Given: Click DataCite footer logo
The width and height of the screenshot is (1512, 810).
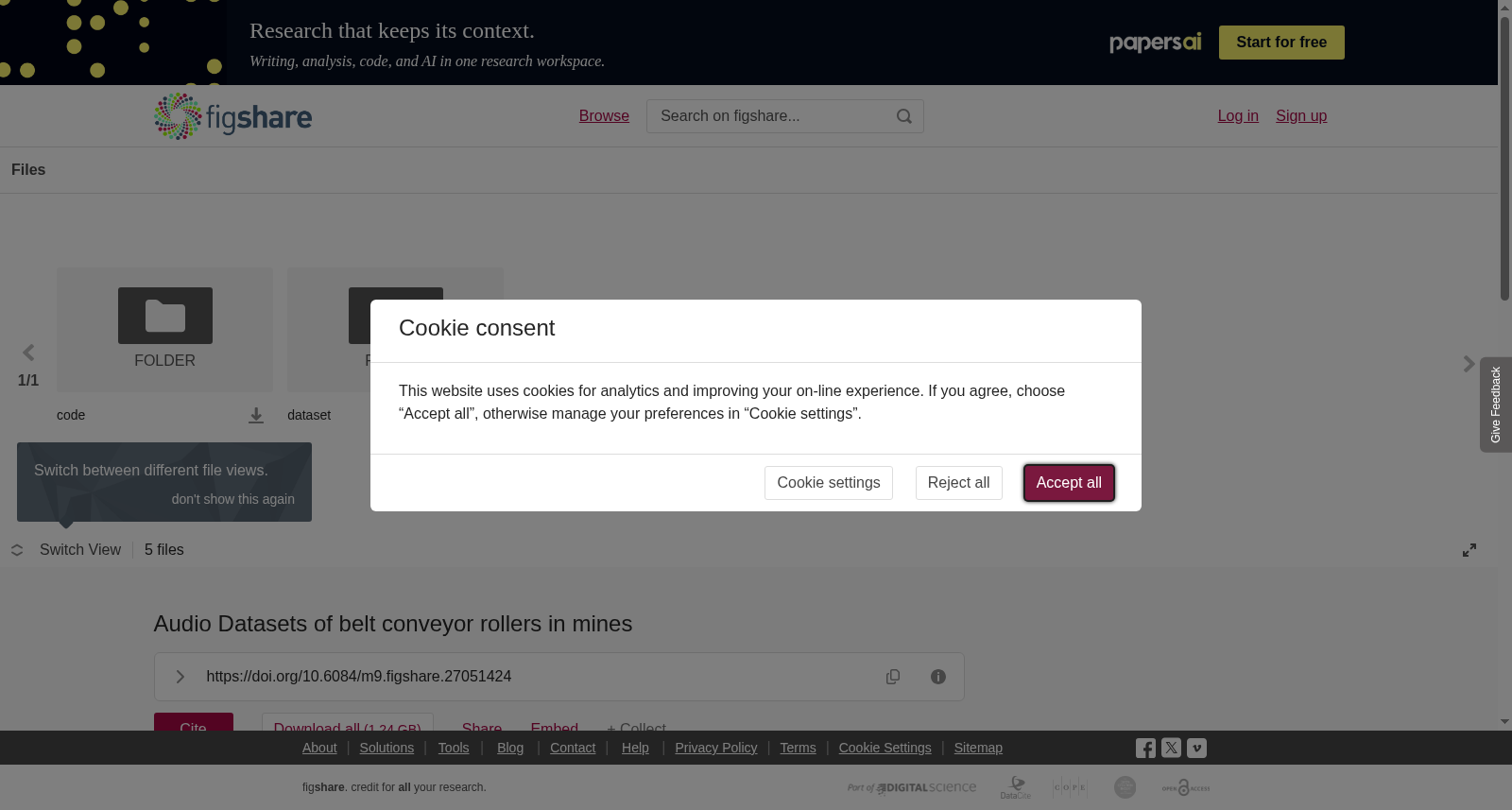Looking at the screenshot, I should tap(1016, 787).
